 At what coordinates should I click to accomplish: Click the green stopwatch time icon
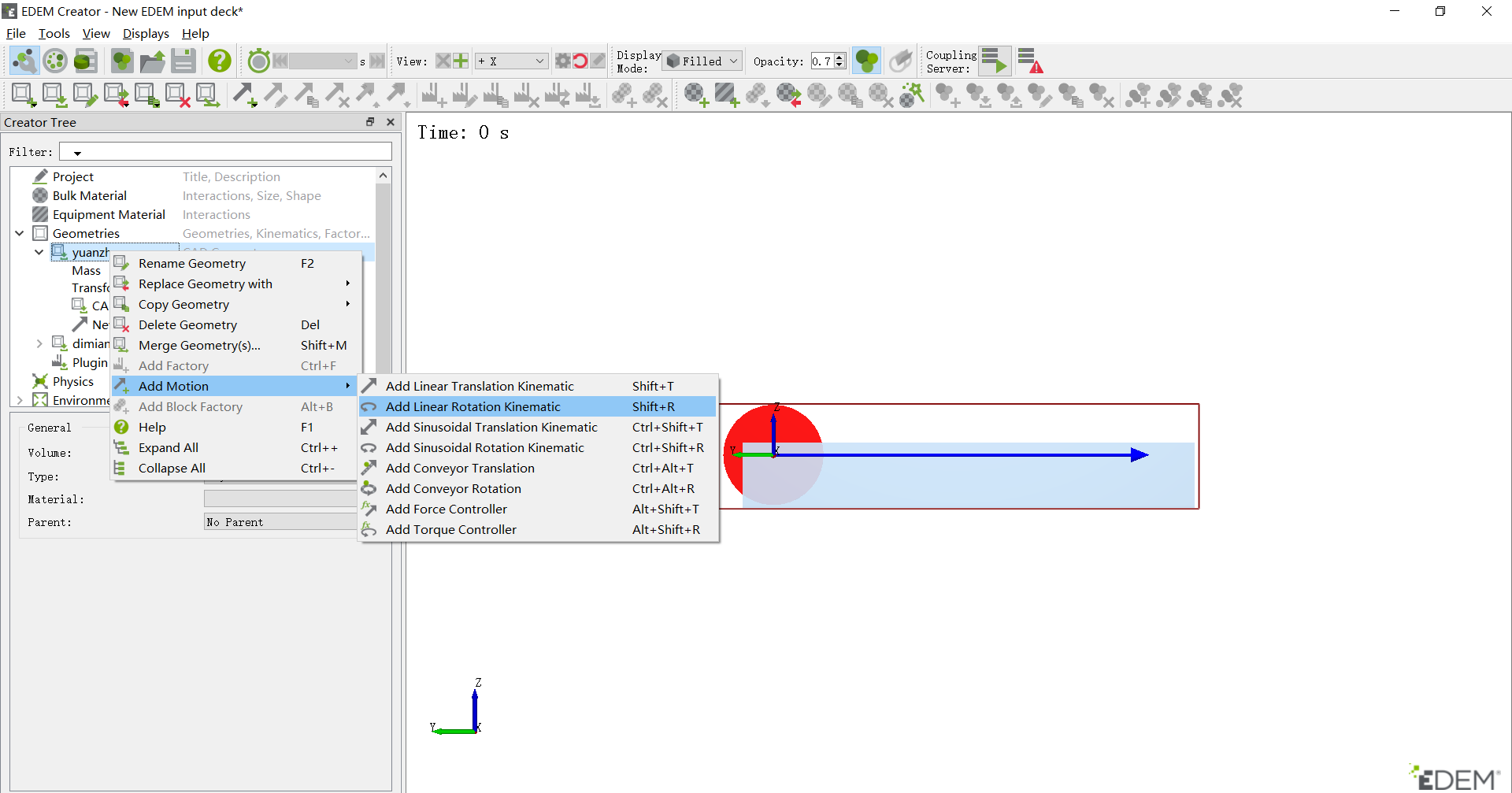258,61
